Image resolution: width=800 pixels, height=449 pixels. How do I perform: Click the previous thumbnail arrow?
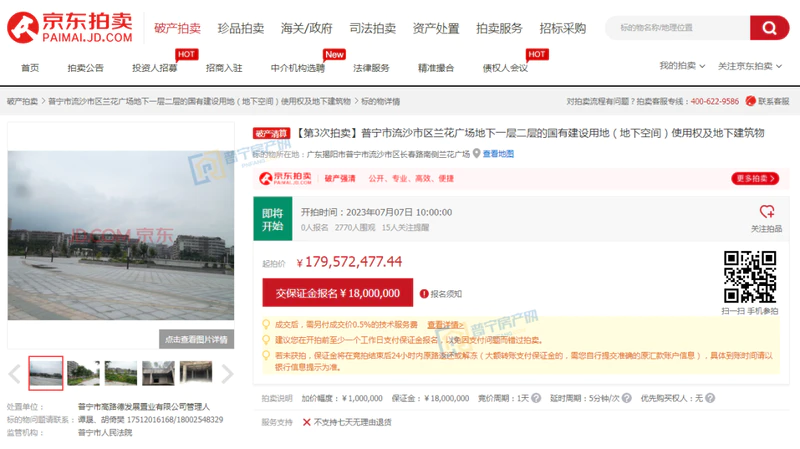coord(15,374)
